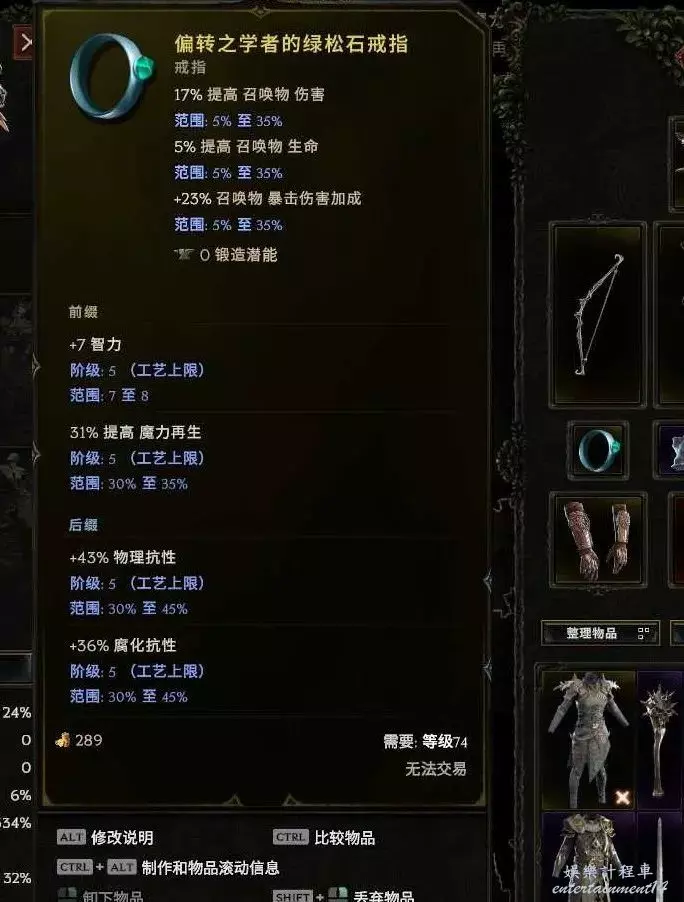Screen dimensions: 684x902
Task: Select the equipped bow weapon slot
Action: 598,314
